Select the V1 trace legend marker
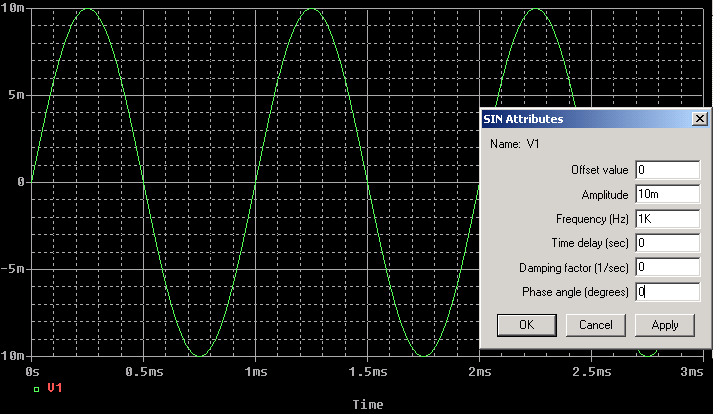The image size is (713, 414). point(36,389)
